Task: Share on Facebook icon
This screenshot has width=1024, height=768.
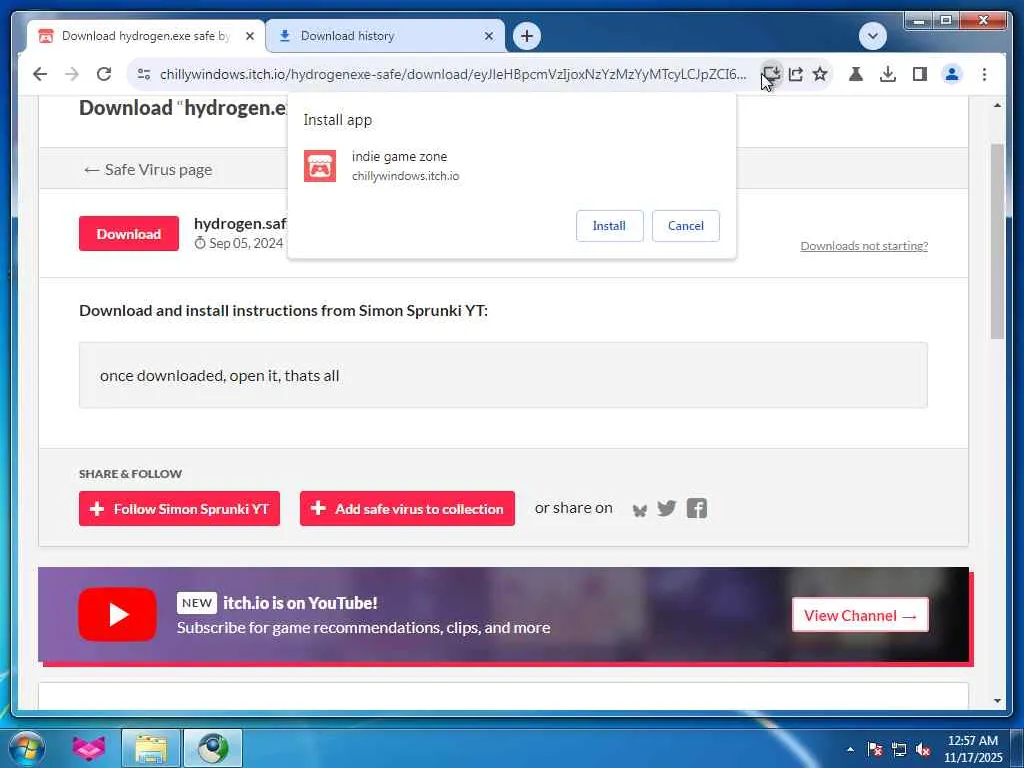Action: [697, 509]
